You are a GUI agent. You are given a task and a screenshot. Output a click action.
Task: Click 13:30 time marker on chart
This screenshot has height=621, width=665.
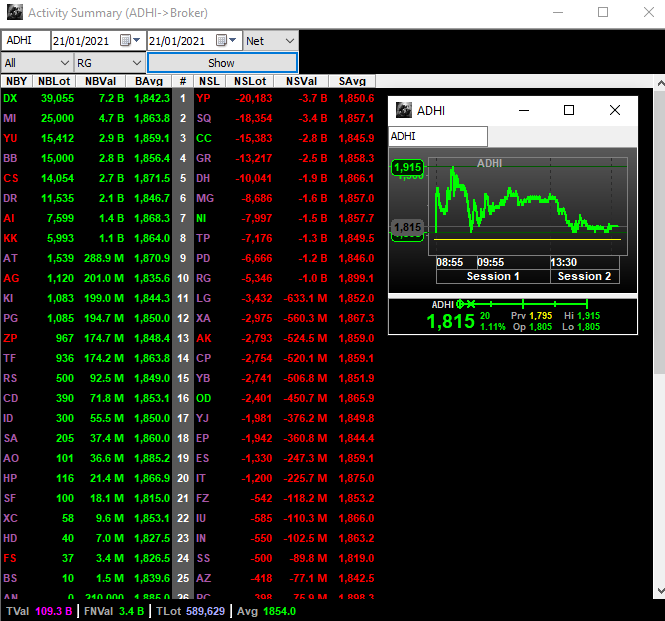click(x=564, y=262)
